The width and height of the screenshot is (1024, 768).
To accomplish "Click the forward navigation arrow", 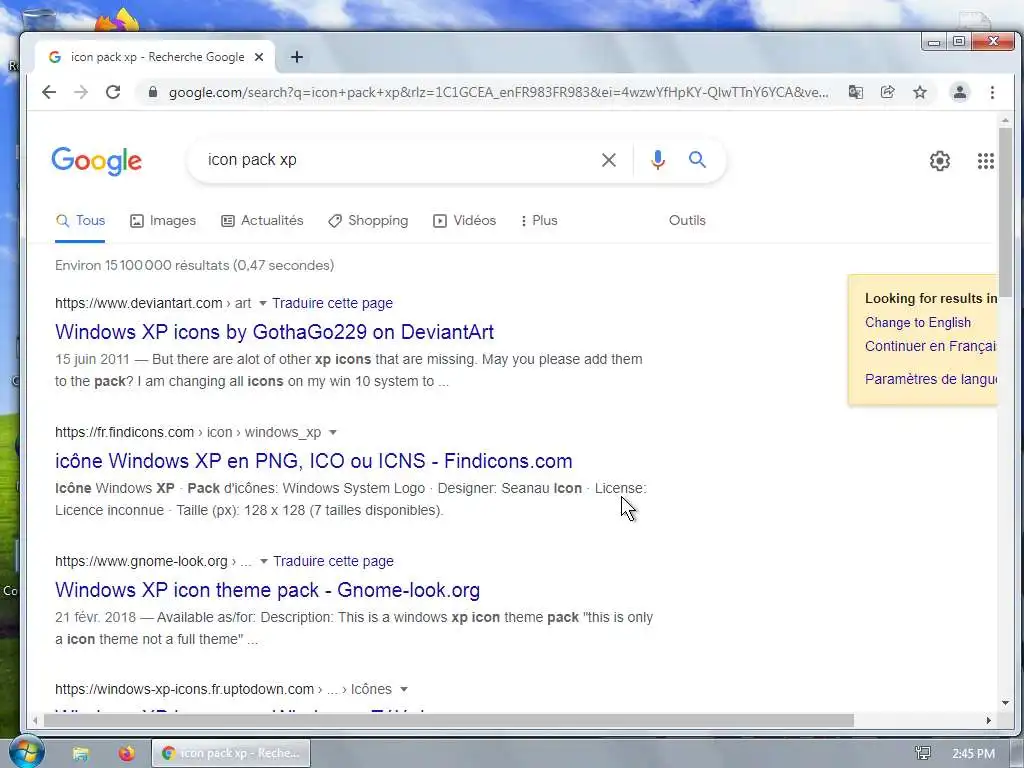I will click(x=81, y=92).
